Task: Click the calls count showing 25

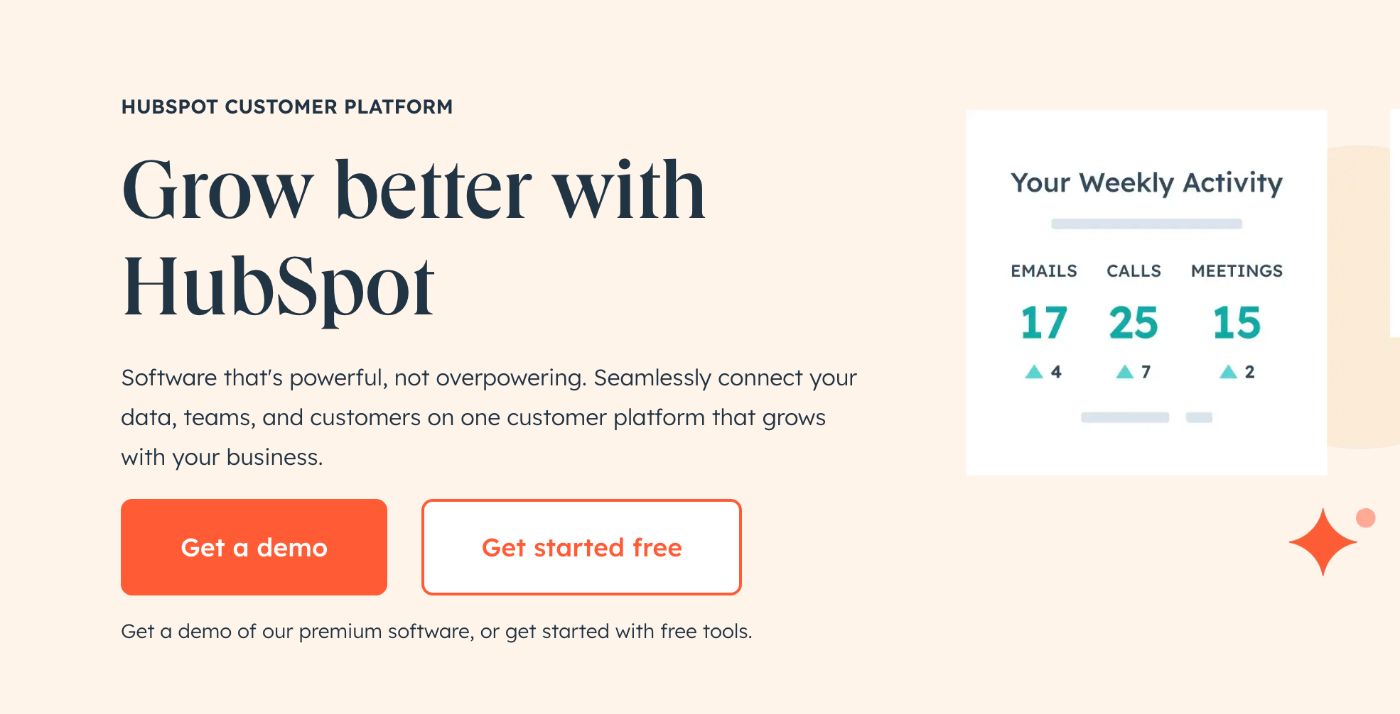Action: click(x=1134, y=322)
